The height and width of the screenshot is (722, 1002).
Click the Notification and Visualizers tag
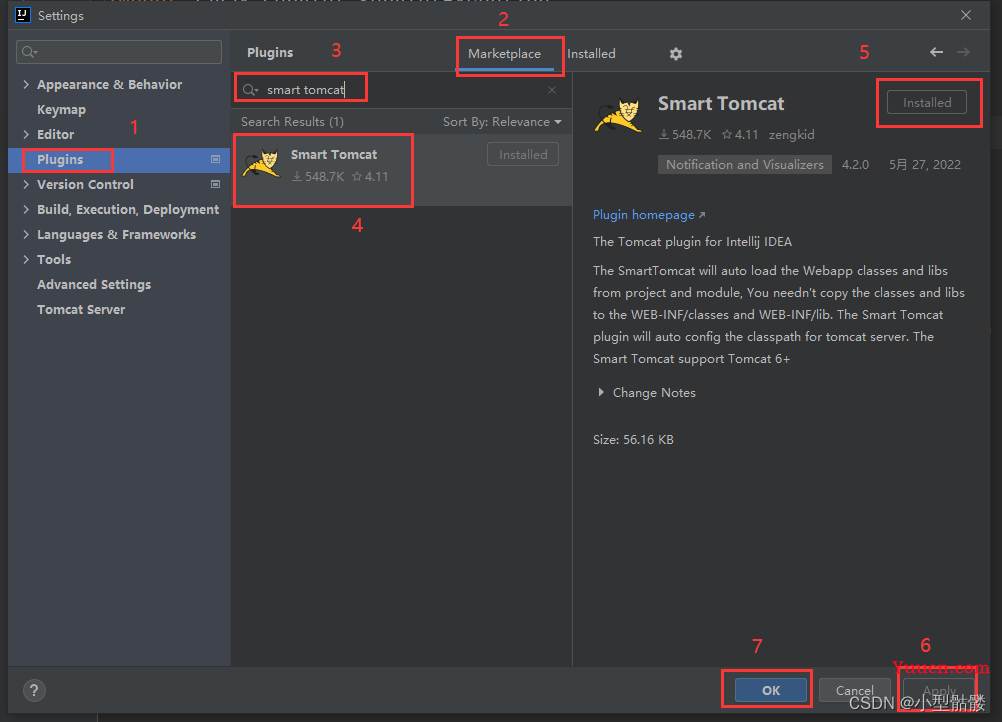[x=744, y=164]
